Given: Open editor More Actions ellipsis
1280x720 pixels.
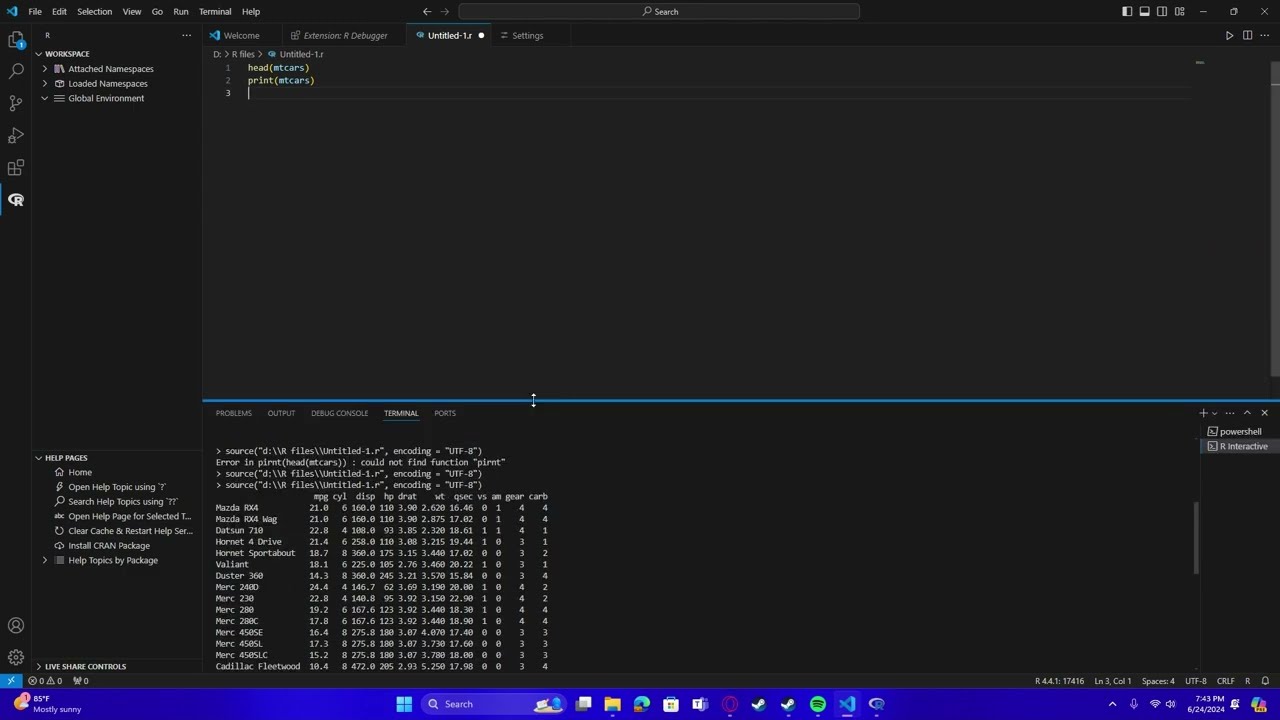Looking at the screenshot, I should point(1264,36).
